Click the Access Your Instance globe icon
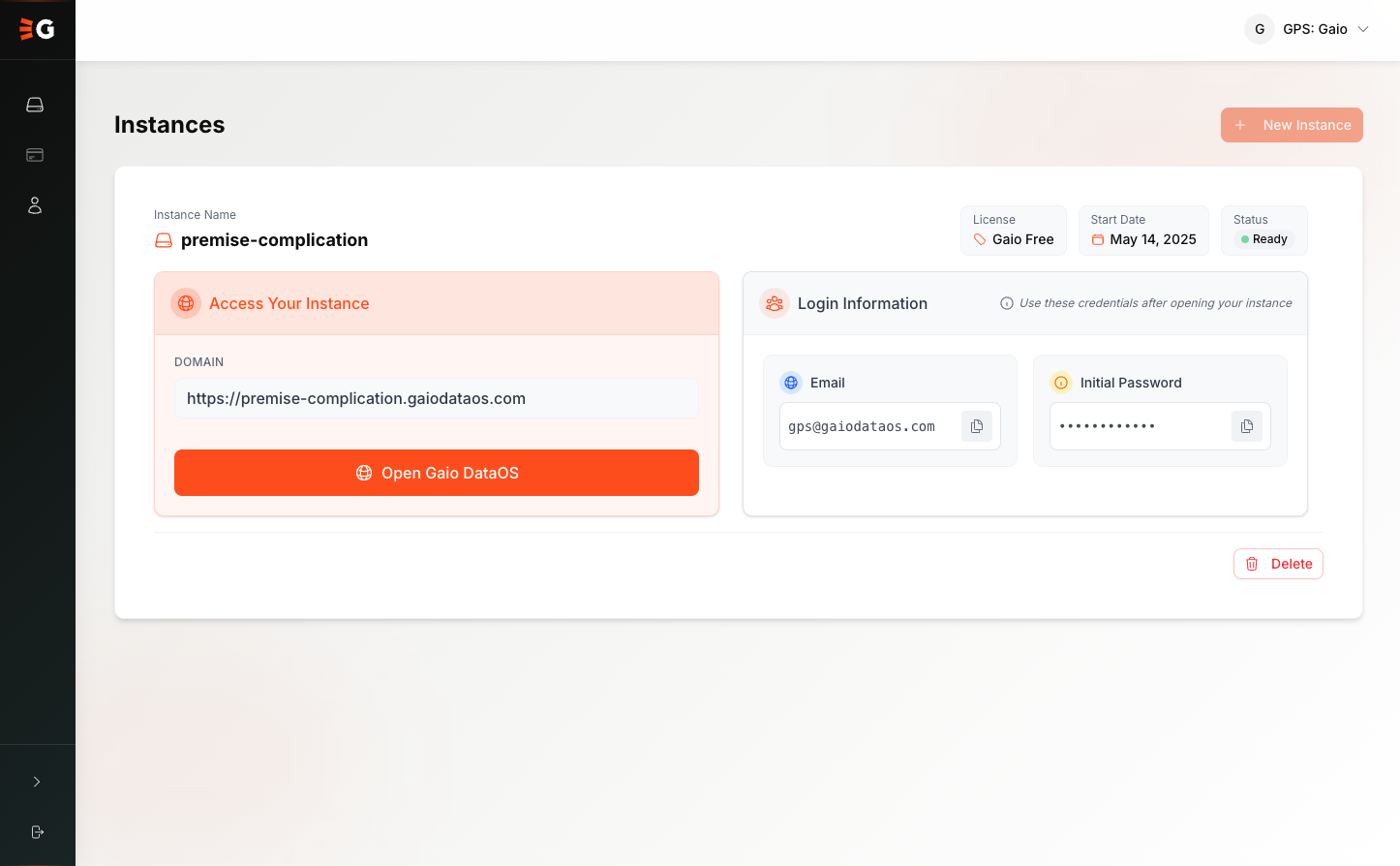This screenshot has width=1400, height=866. (186, 303)
